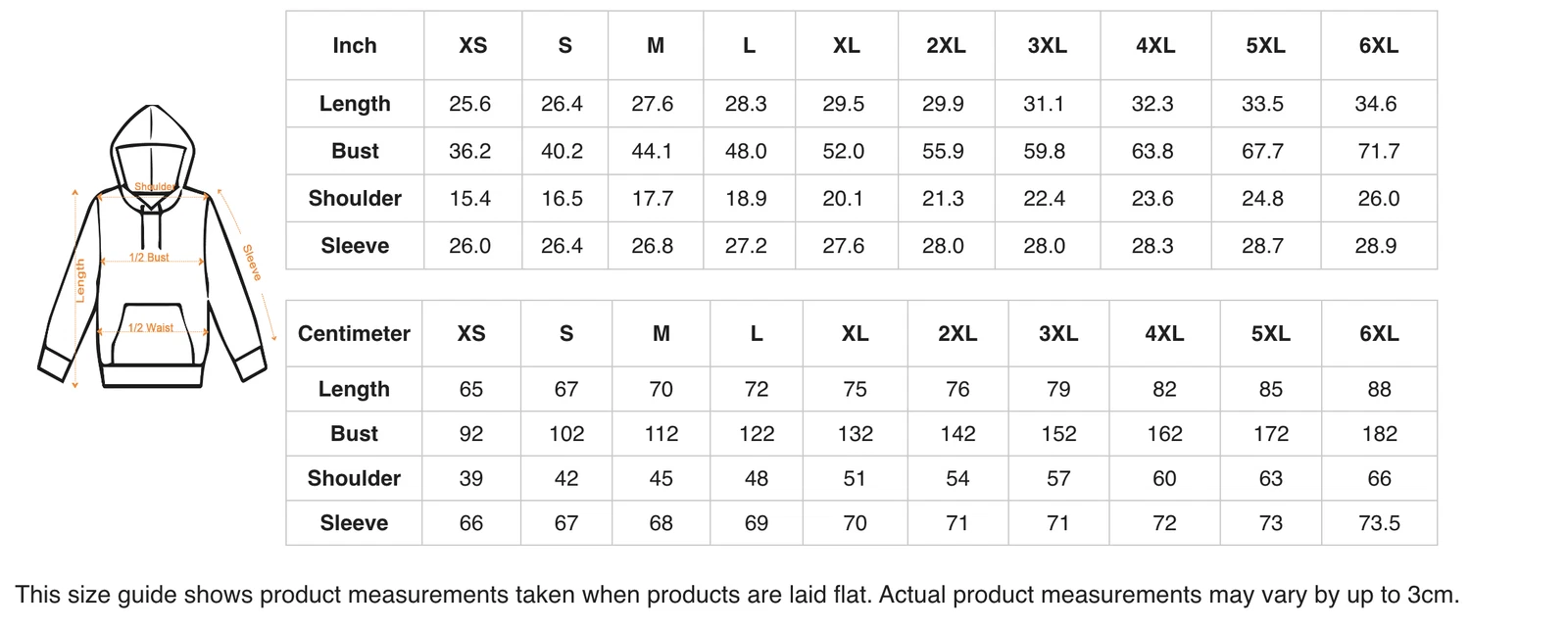This screenshot has height=629, width=1568.
Task: Click the vertical orange "Length" label on diagram
Action: click(x=80, y=280)
